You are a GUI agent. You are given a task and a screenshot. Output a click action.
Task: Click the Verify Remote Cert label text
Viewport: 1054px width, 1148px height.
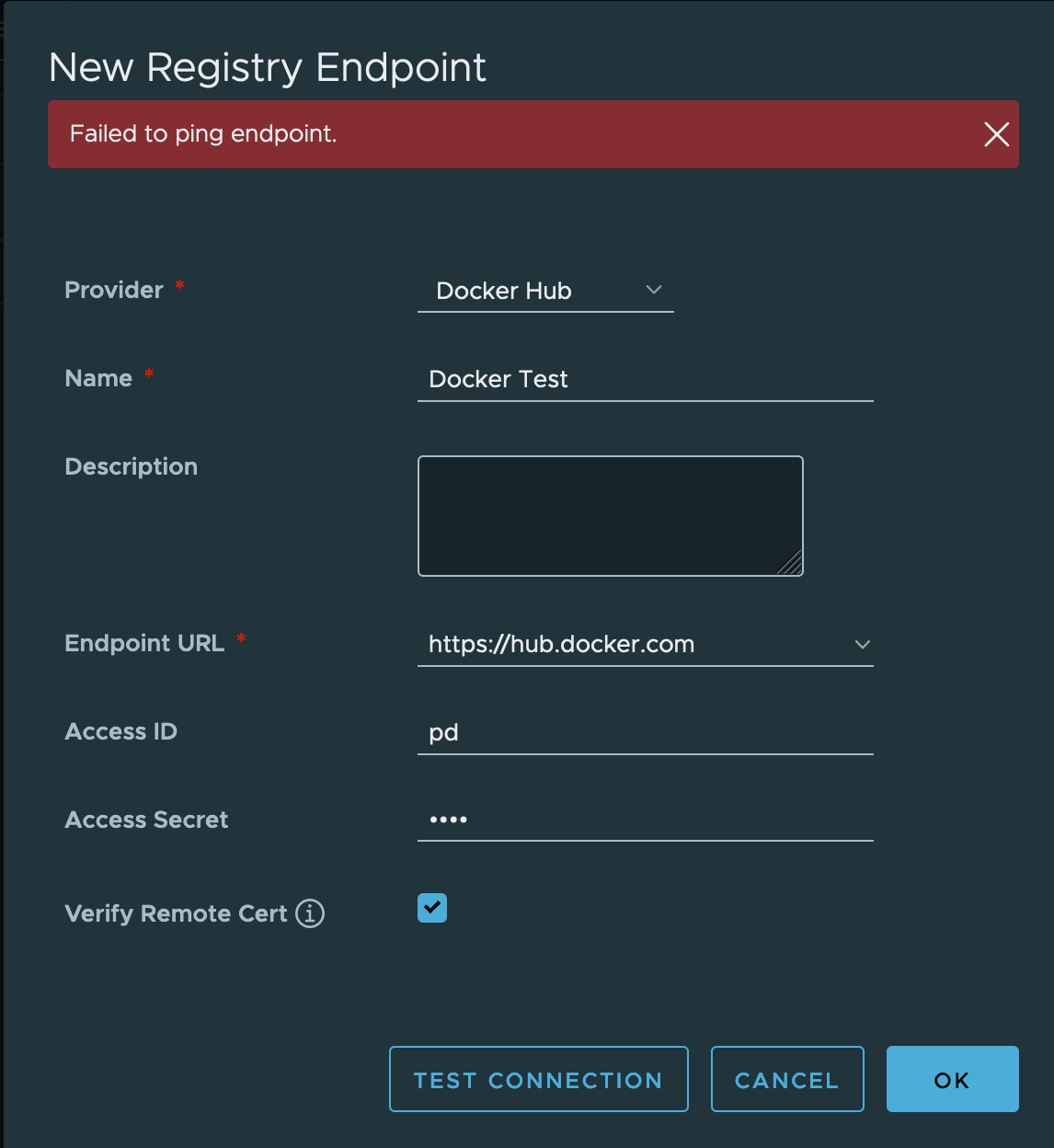pyautogui.click(x=176, y=913)
